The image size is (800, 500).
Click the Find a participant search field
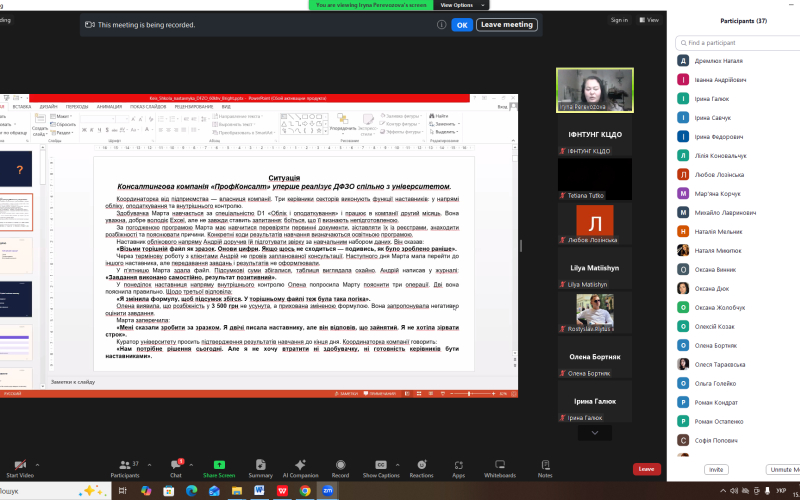tap(739, 43)
